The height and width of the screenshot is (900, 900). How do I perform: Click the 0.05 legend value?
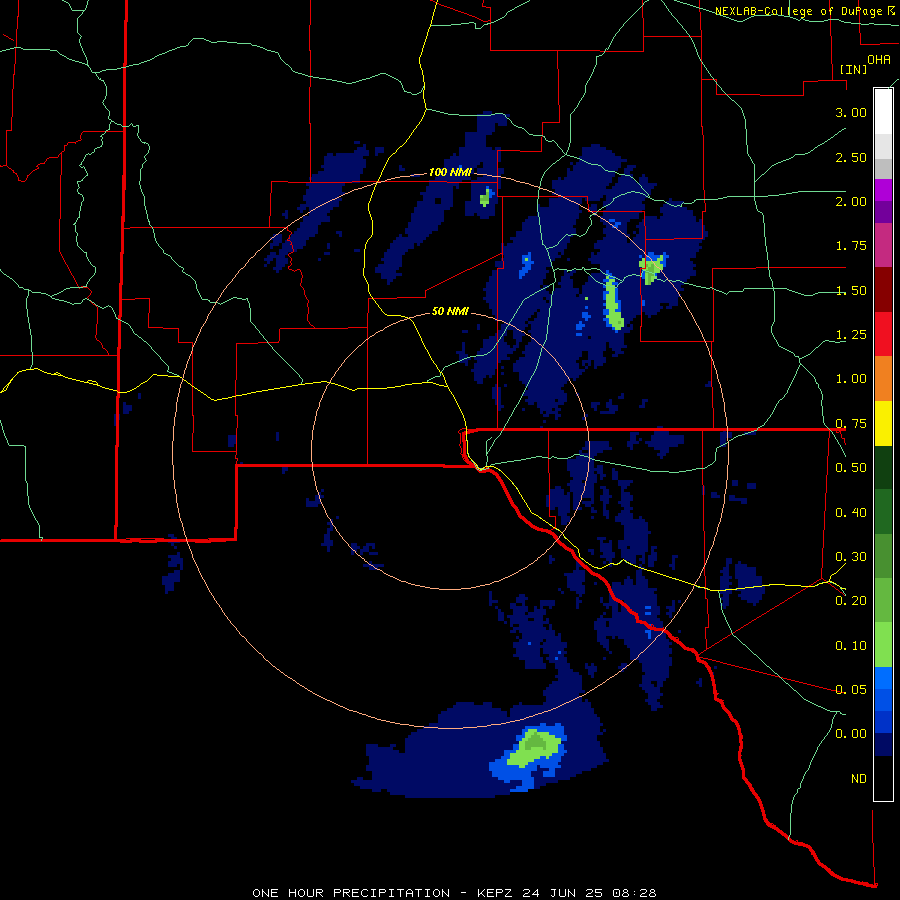851,690
